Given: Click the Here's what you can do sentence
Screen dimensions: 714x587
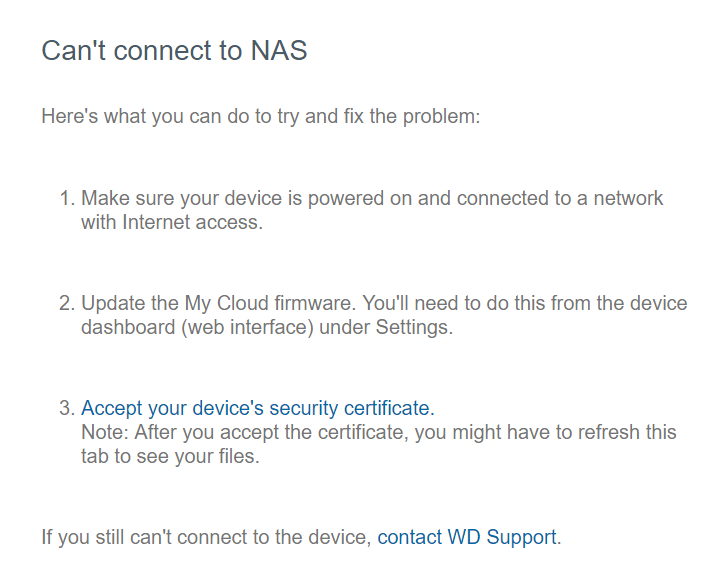Looking at the screenshot, I should 261,116.
